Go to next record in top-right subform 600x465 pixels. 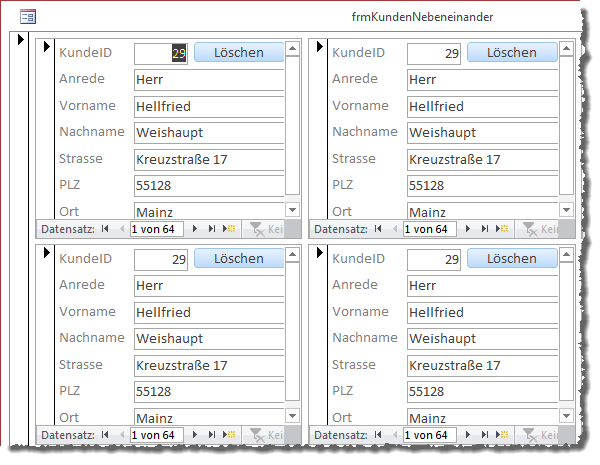(x=468, y=229)
